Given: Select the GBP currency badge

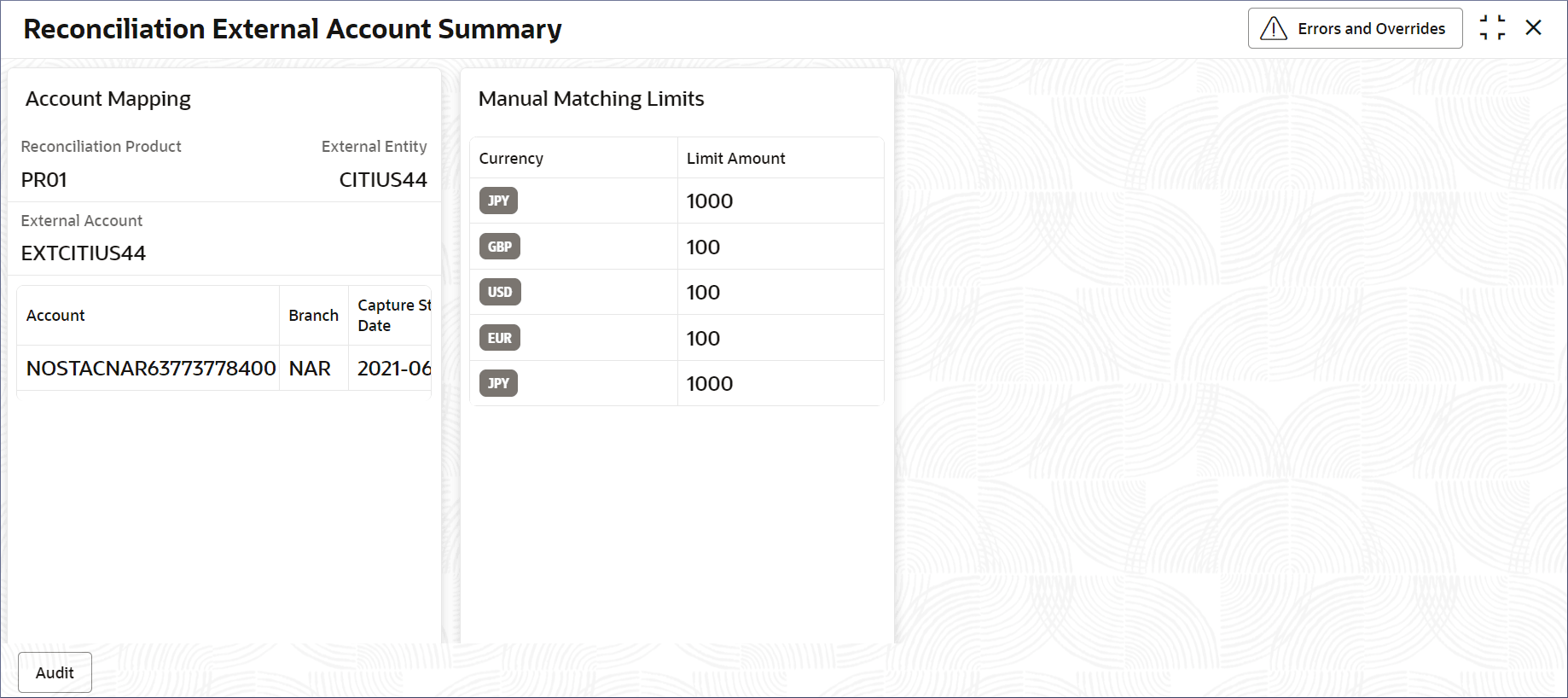Looking at the screenshot, I should [x=499, y=247].
